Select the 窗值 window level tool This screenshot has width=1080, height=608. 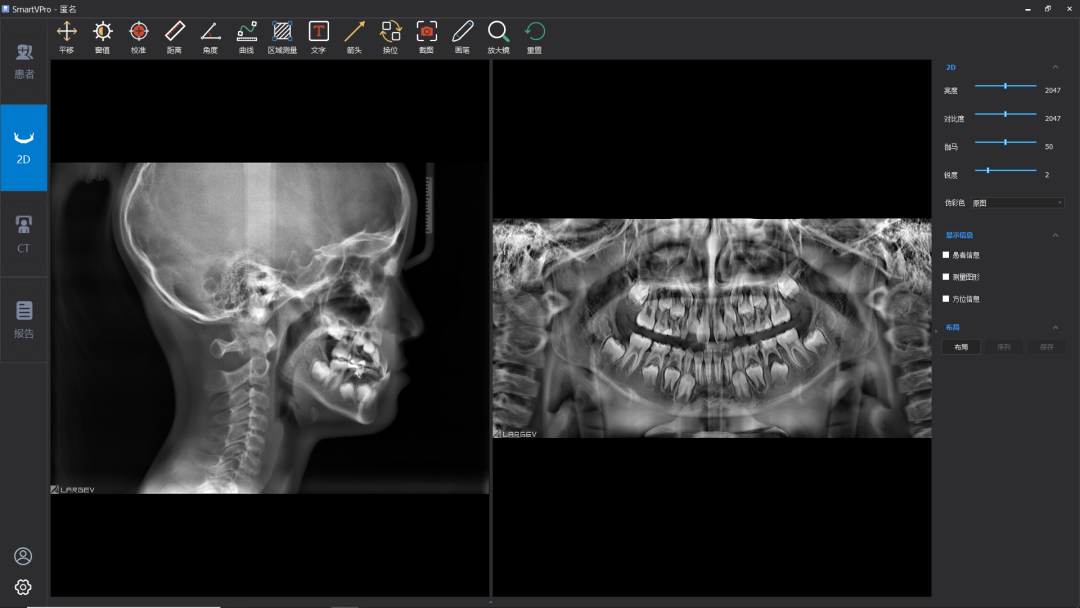[x=103, y=37]
